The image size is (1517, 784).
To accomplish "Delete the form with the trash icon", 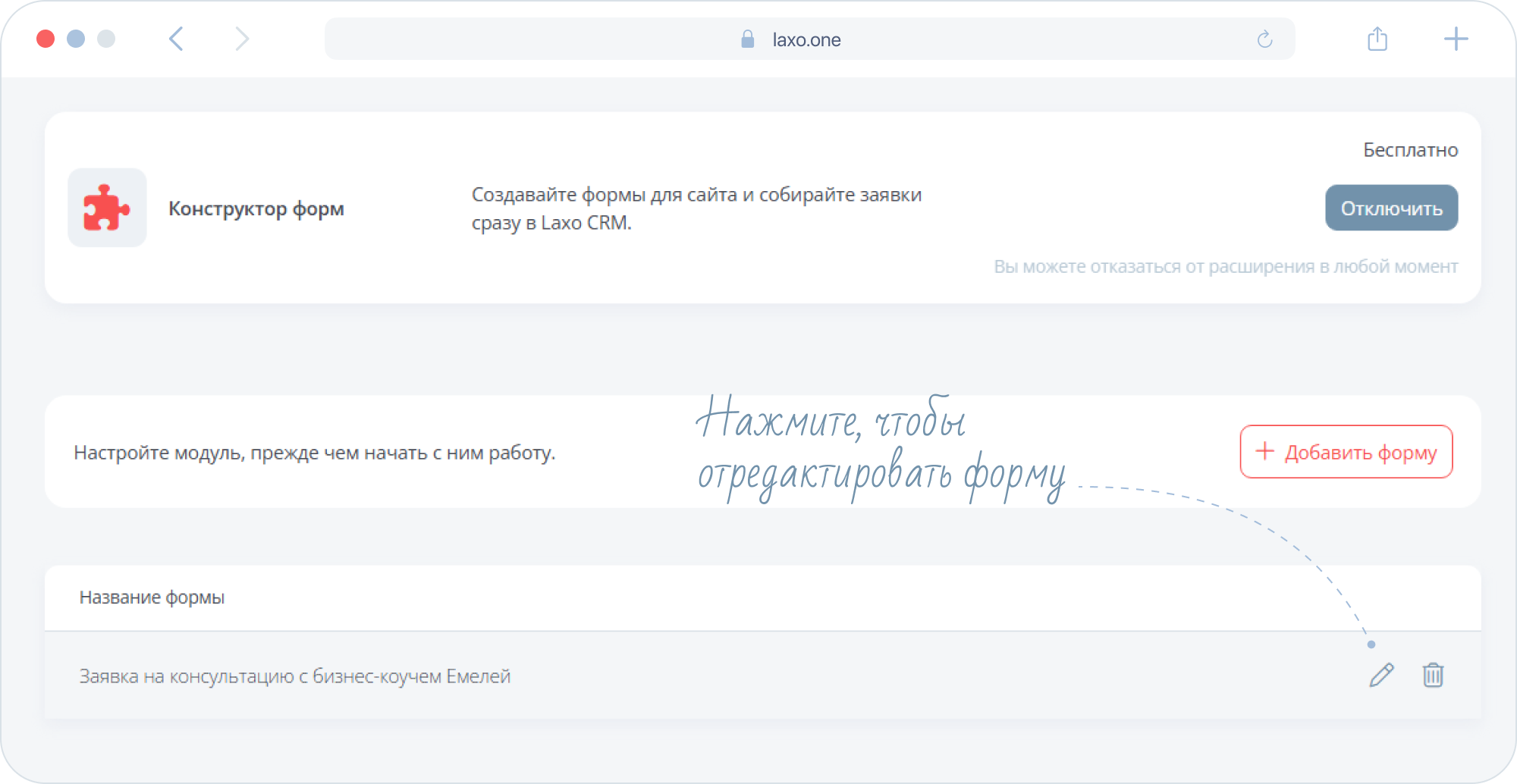I will pos(1433,675).
